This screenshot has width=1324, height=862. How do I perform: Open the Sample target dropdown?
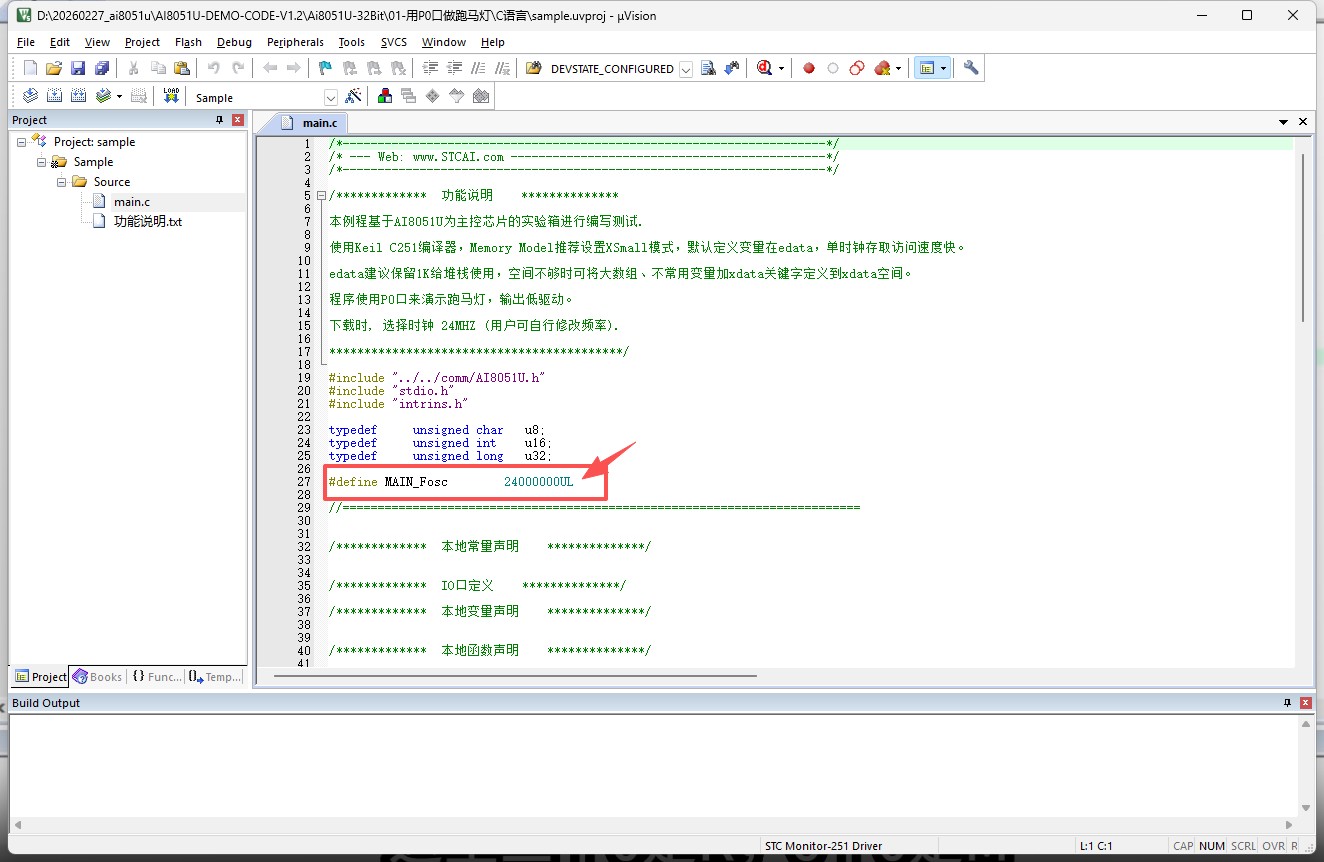pos(331,97)
